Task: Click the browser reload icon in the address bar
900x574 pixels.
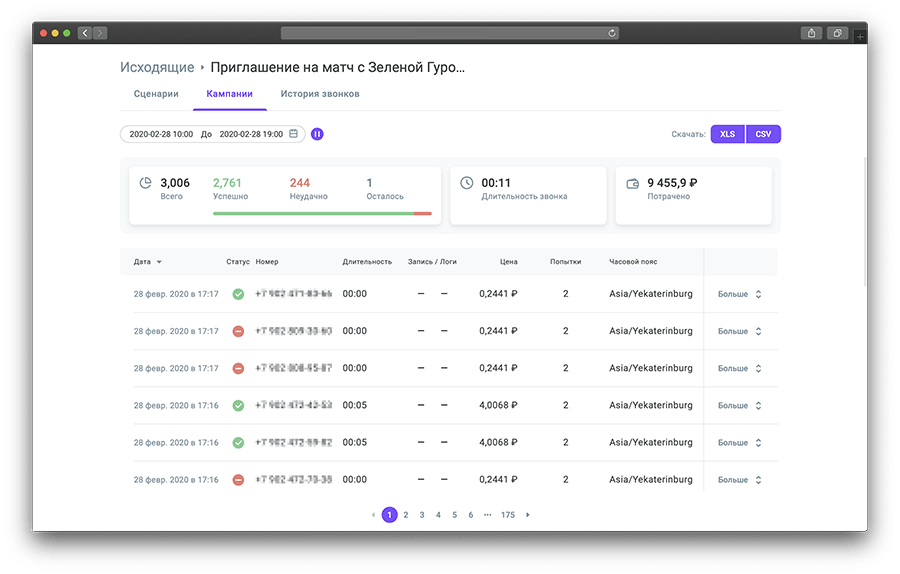Action: pos(612,33)
